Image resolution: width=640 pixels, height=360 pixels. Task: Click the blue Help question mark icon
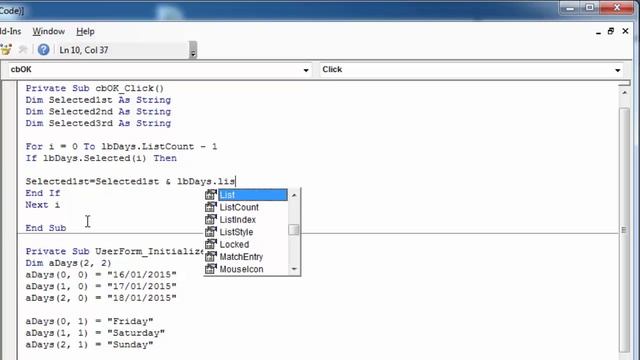tap(43, 50)
